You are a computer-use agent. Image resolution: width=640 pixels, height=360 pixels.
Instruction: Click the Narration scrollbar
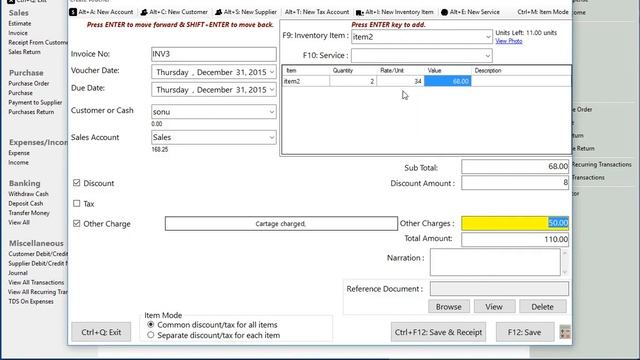coord(565,262)
